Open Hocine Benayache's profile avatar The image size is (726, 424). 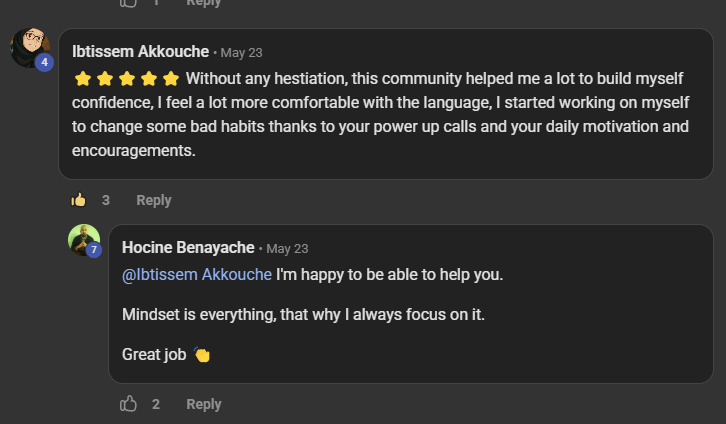(x=84, y=240)
